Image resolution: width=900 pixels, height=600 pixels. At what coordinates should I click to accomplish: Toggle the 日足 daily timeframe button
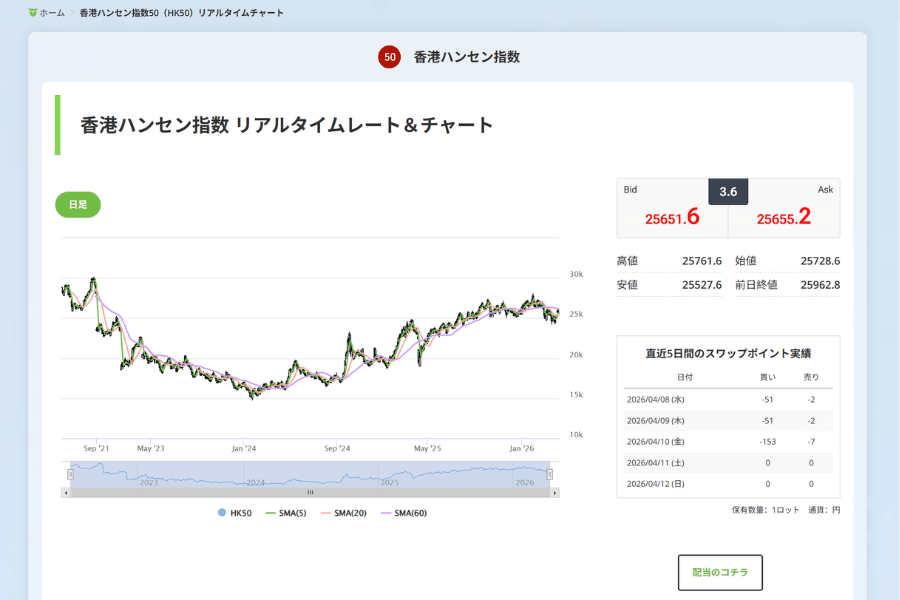click(77, 205)
